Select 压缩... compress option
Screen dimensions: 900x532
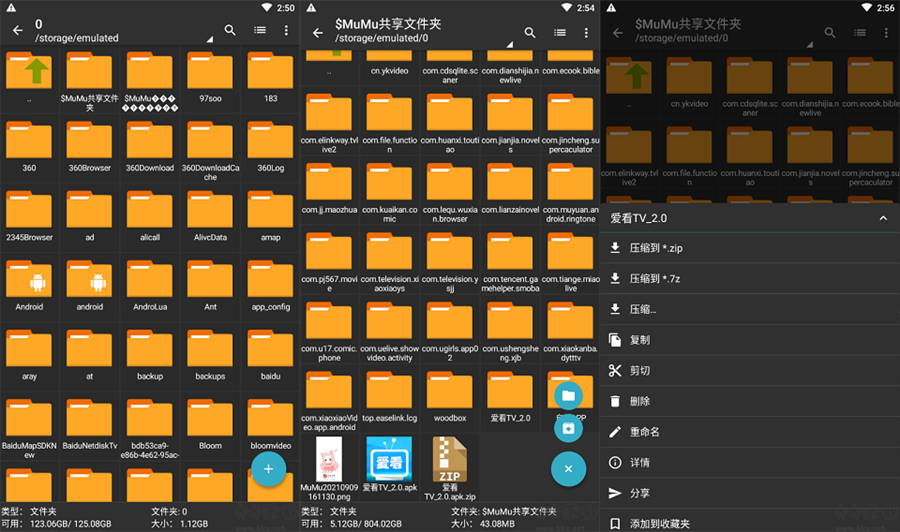(x=750, y=309)
